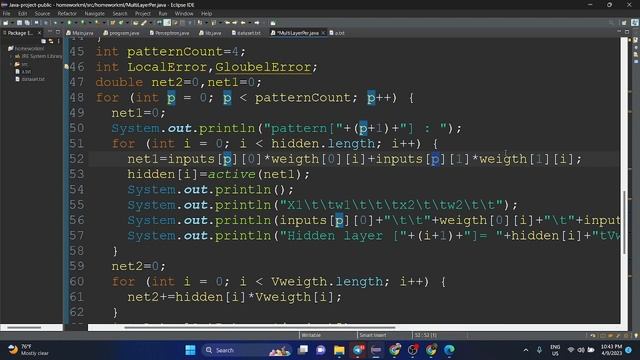
Task: Click the Save toolbar icon
Action: point(19,23)
